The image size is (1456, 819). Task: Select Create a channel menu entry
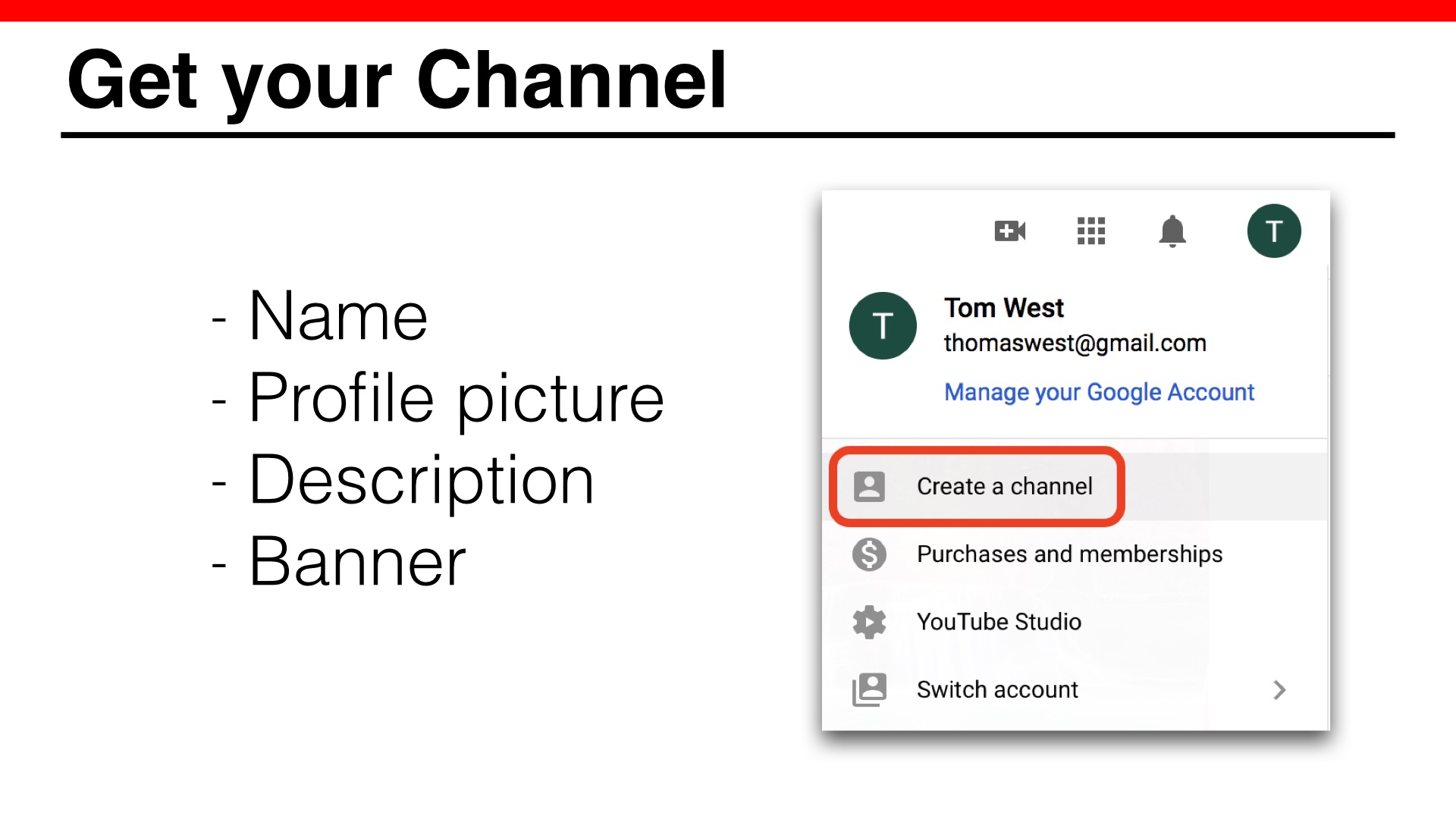pyautogui.click(x=1075, y=486)
